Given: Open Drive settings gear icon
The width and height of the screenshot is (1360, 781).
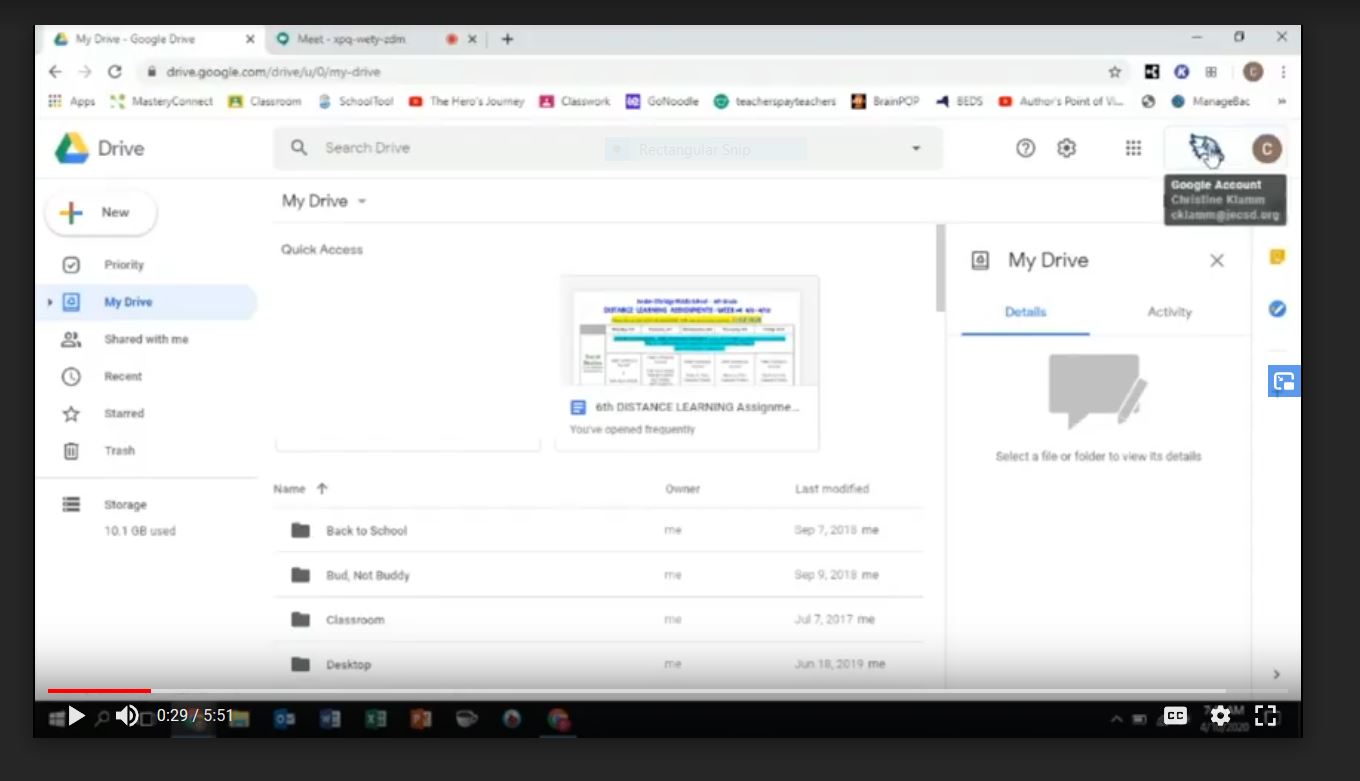Looking at the screenshot, I should click(1067, 148).
